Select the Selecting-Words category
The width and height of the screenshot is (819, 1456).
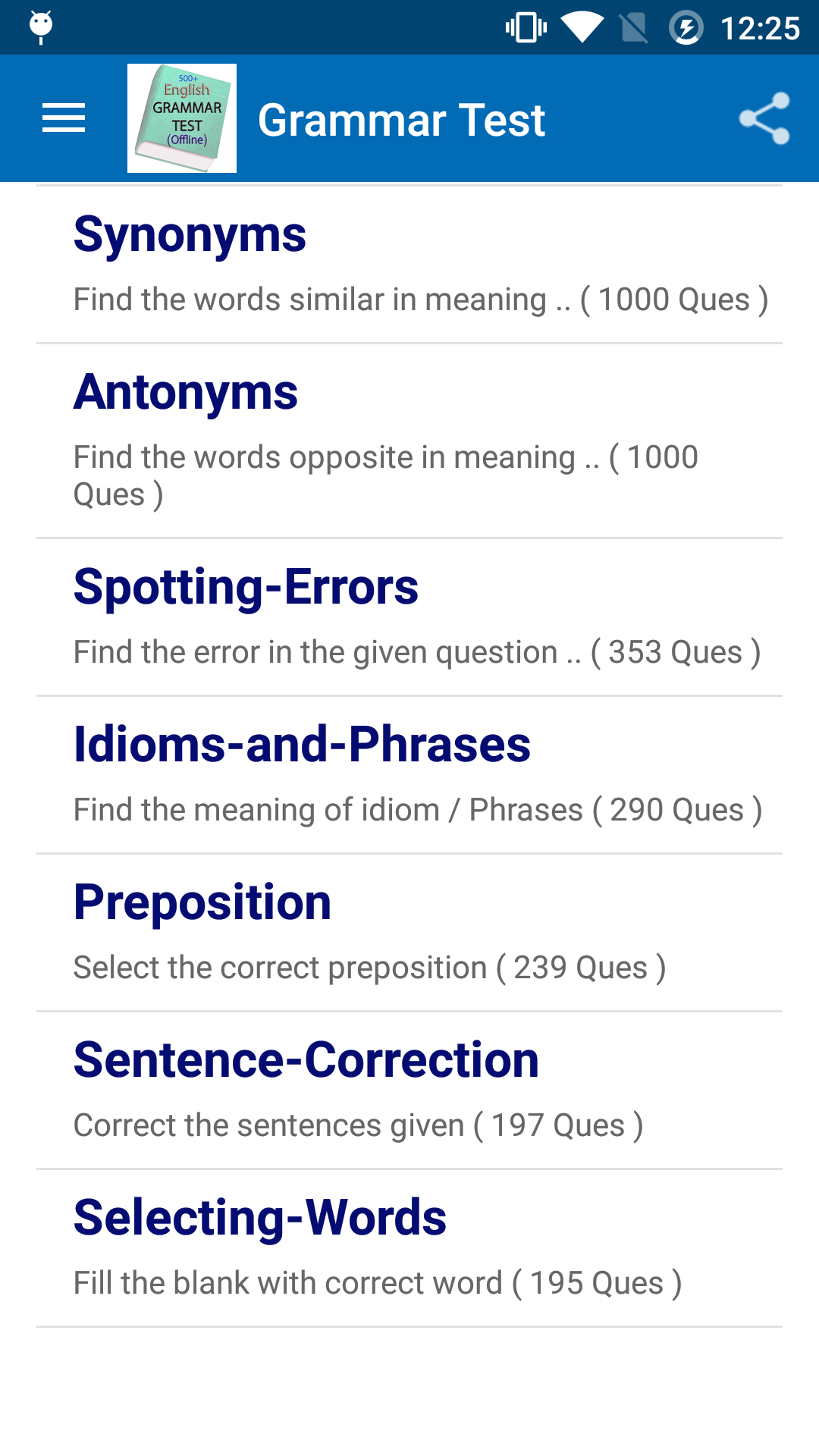coord(260,1218)
